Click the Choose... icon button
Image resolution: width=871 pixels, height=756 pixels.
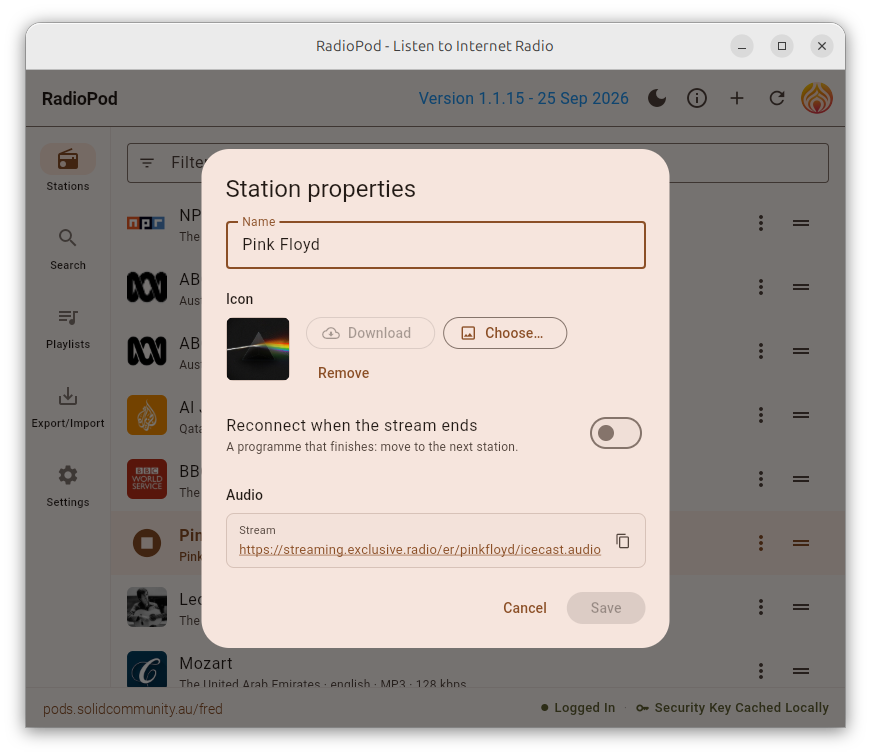(505, 333)
